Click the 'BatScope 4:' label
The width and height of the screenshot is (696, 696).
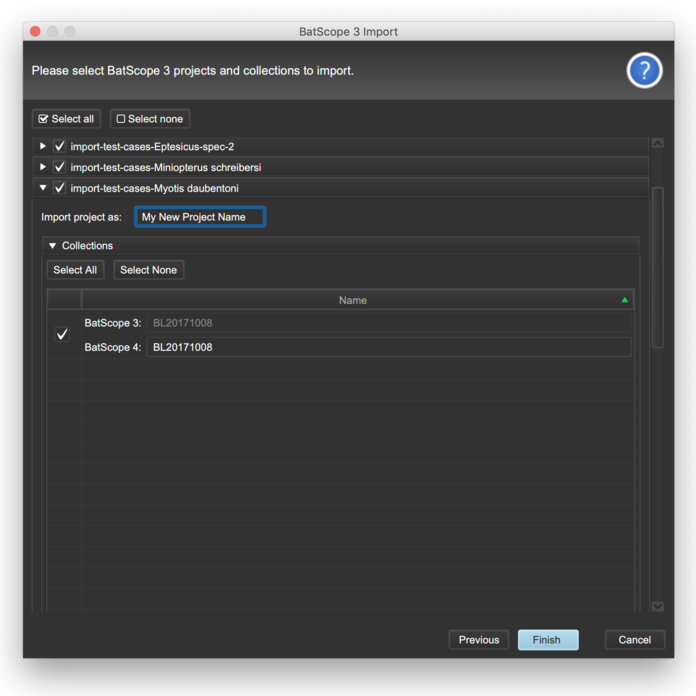tap(113, 347)
